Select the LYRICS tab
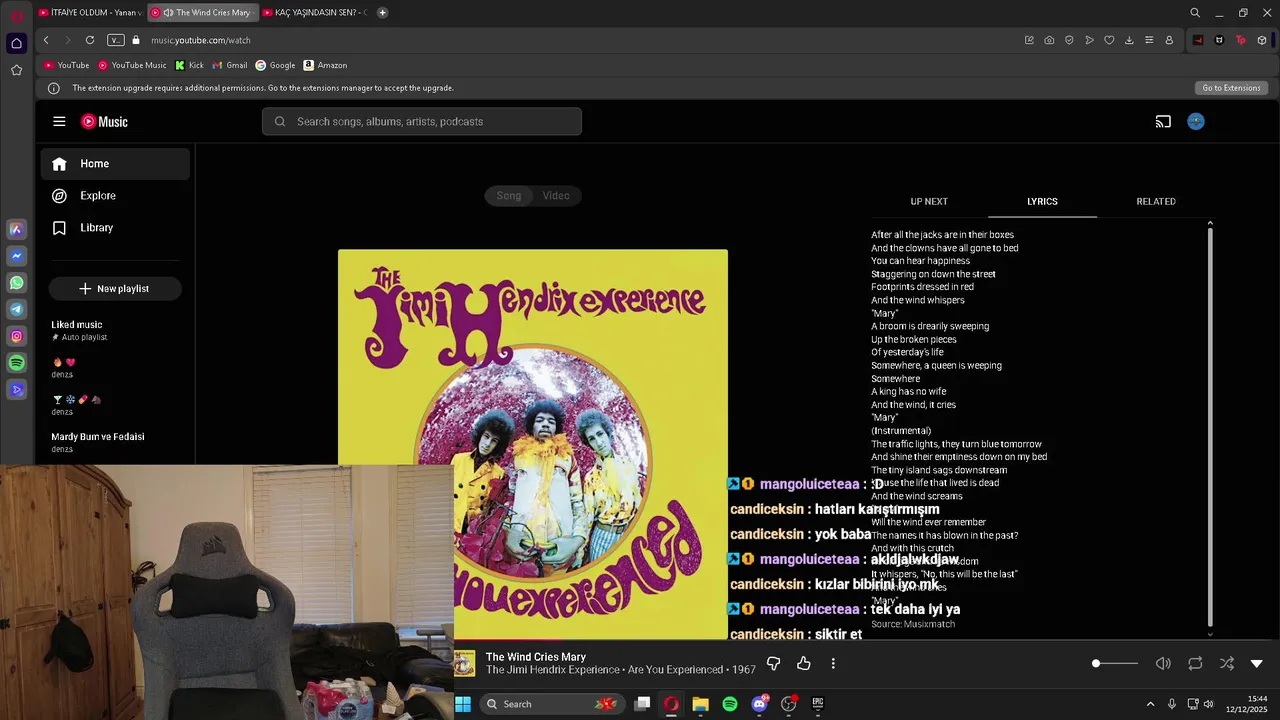Screen dimensions: 1280x720 1042,201
